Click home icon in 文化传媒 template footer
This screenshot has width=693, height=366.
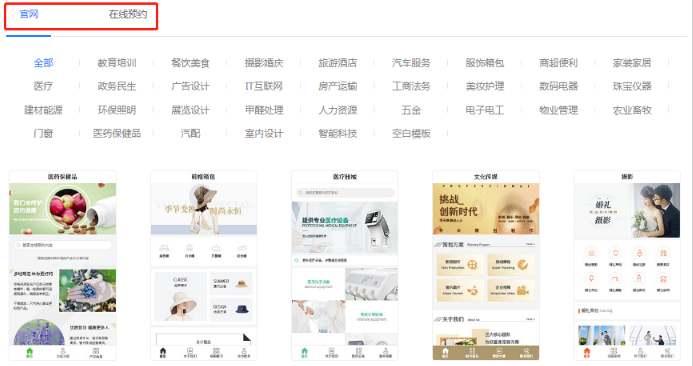(x=446, y=353)
